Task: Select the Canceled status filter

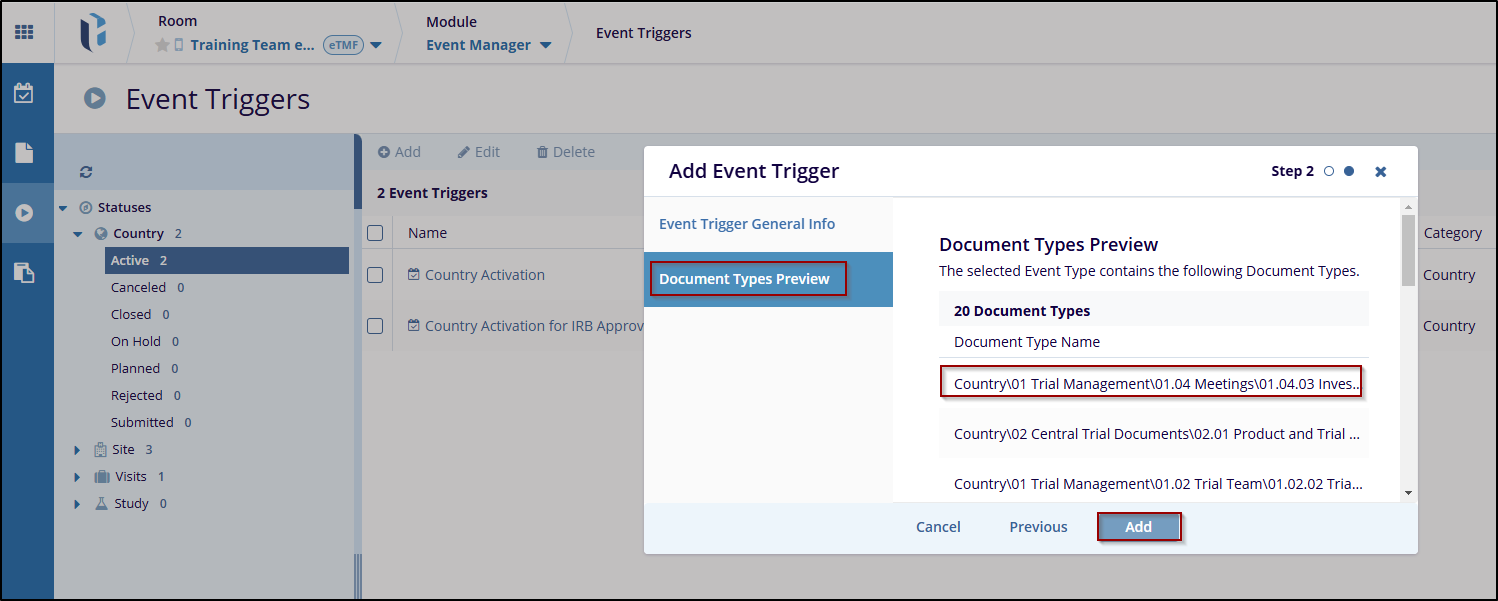Action: tap(137, 288)
